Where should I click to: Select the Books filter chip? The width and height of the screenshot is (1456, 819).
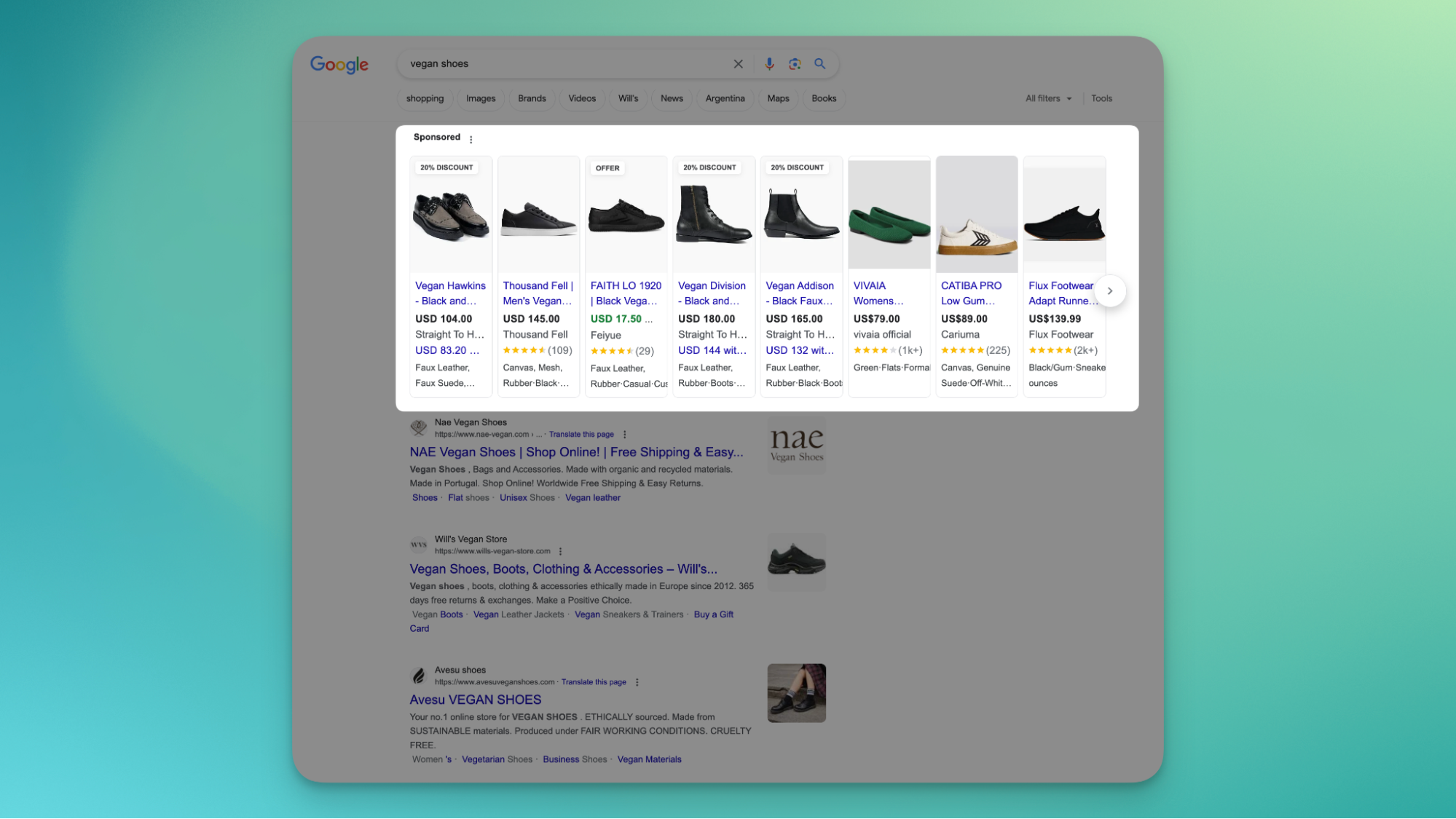(824, 99)
